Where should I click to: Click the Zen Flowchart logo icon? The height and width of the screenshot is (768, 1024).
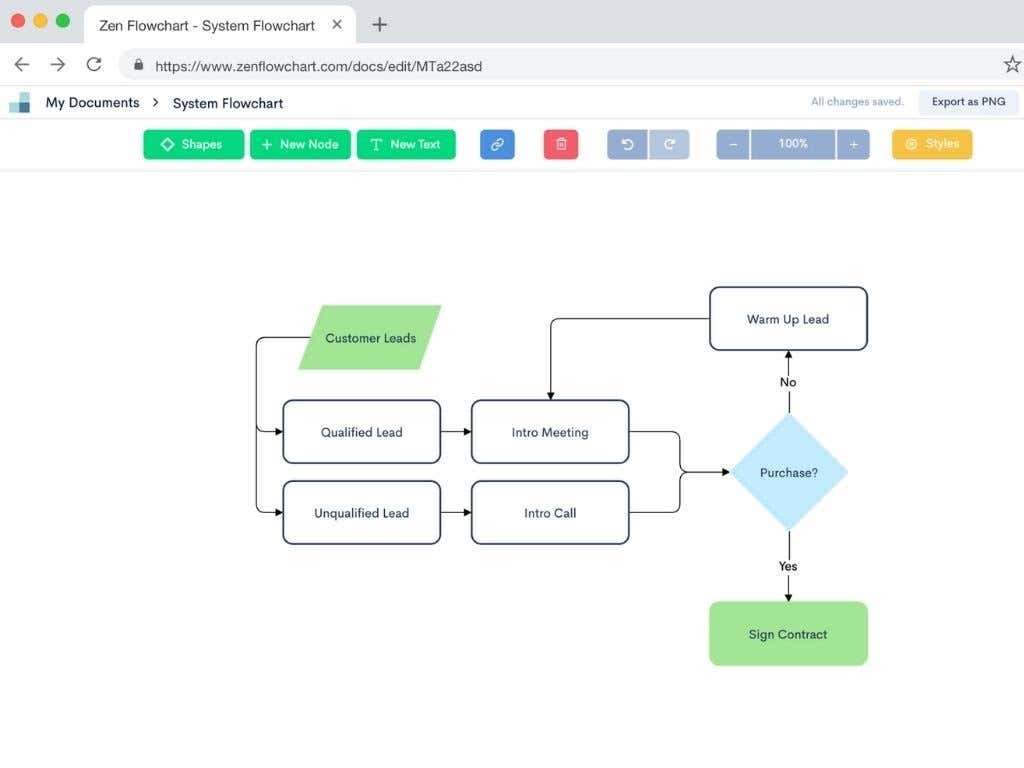point(20,102)
